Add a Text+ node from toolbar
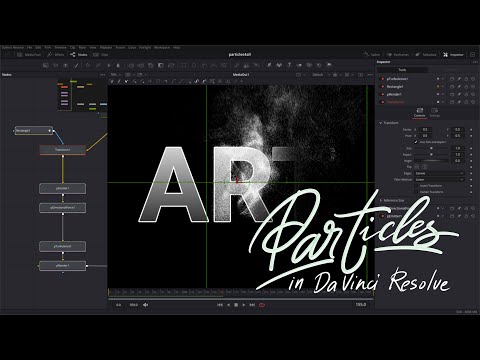Image resolution: width=480 pixels, height=360 pixels. (x=66, y=65)
